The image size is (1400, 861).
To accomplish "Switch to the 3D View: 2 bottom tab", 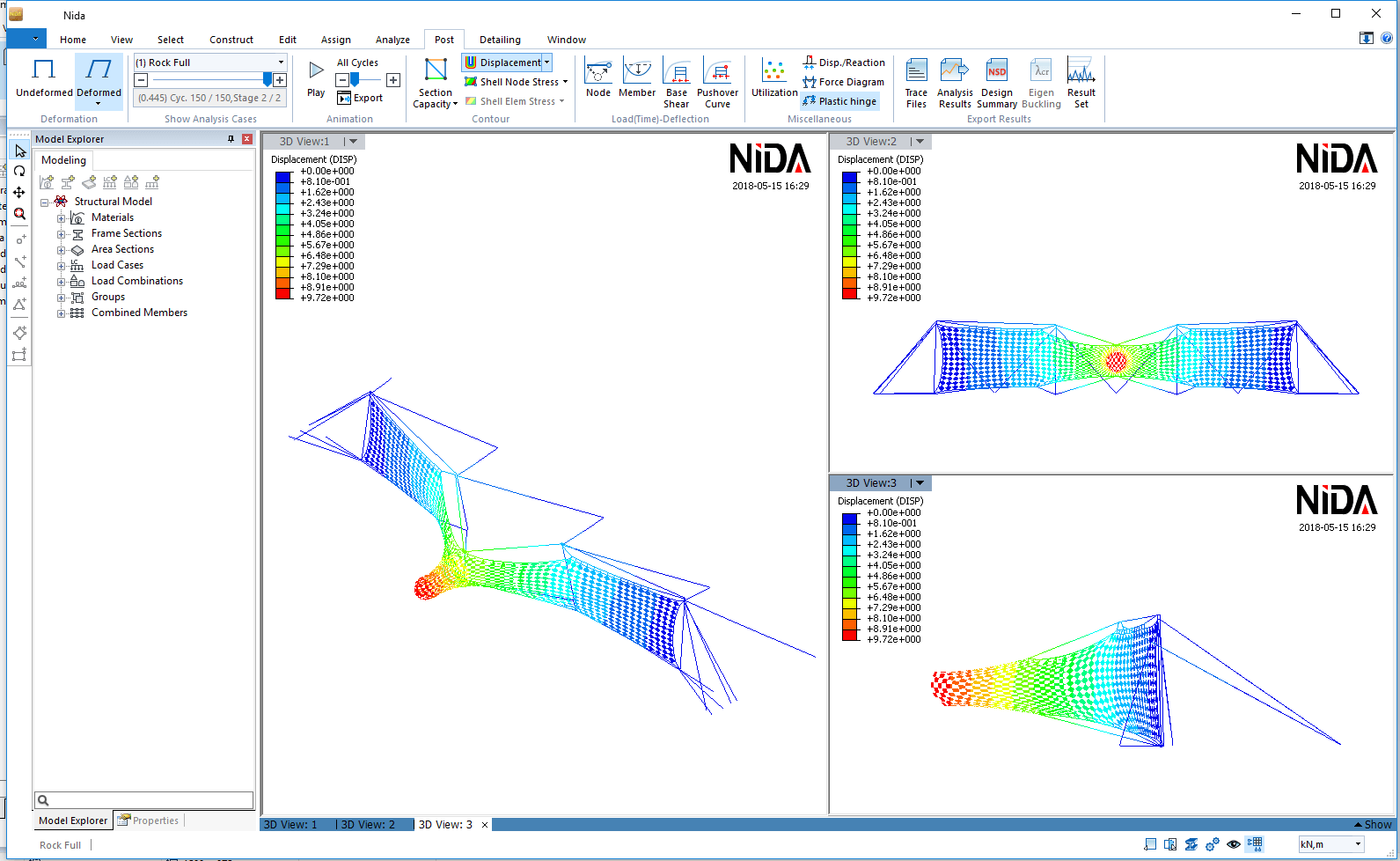I will (x=368, y=825).
